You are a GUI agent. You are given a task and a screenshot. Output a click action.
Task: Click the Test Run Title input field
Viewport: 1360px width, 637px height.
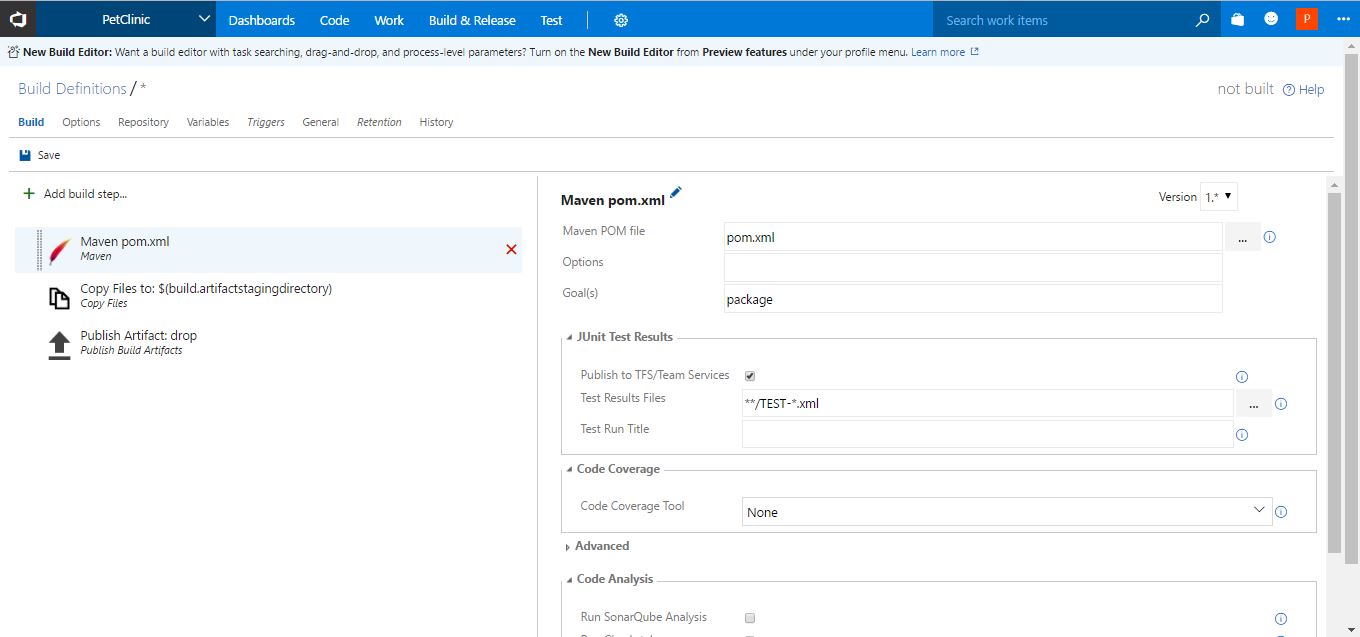tap(987, 434)
